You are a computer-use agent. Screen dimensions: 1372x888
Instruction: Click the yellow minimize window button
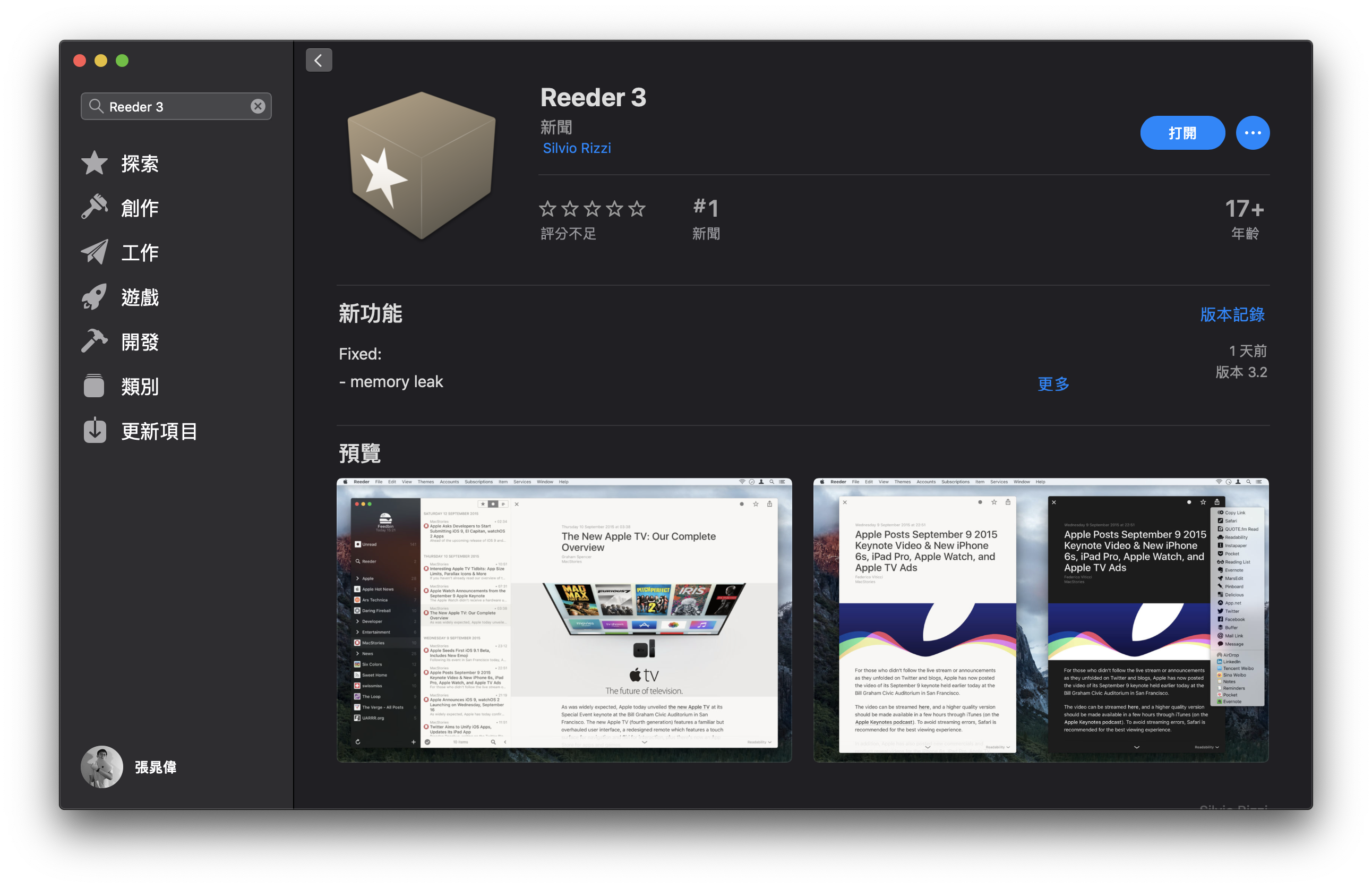[101, 61]
